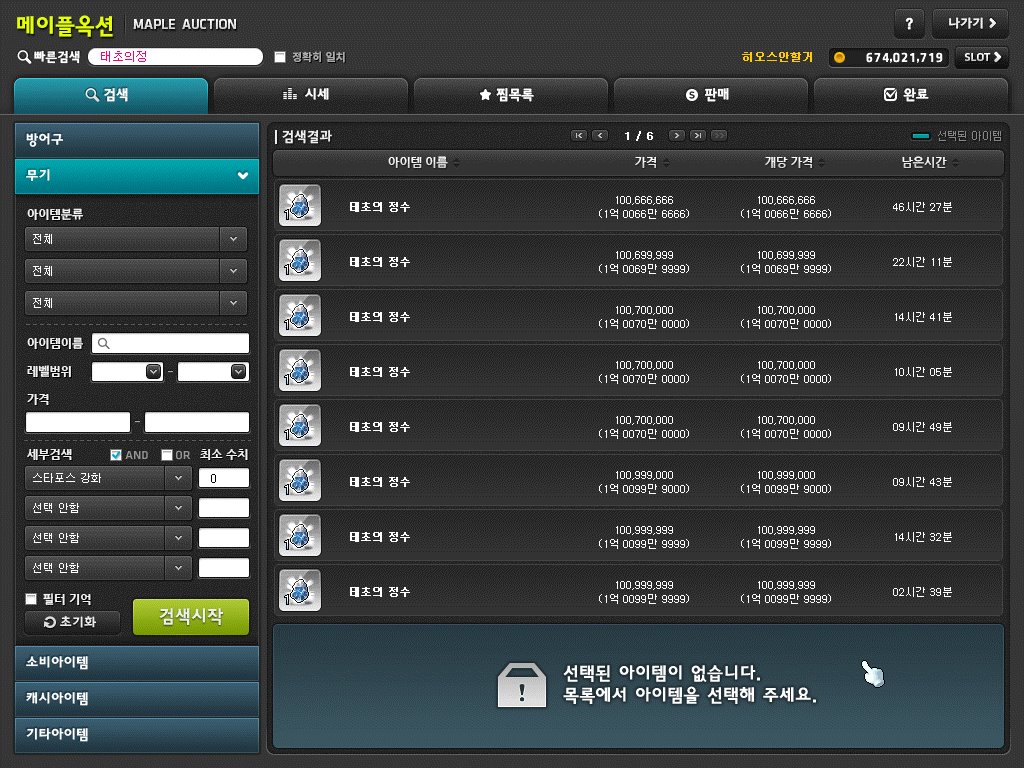The width and height of the screenshot is (1024, 768).
Task: Expand the 소비아이템 category
Action: (x=136, y=663)
